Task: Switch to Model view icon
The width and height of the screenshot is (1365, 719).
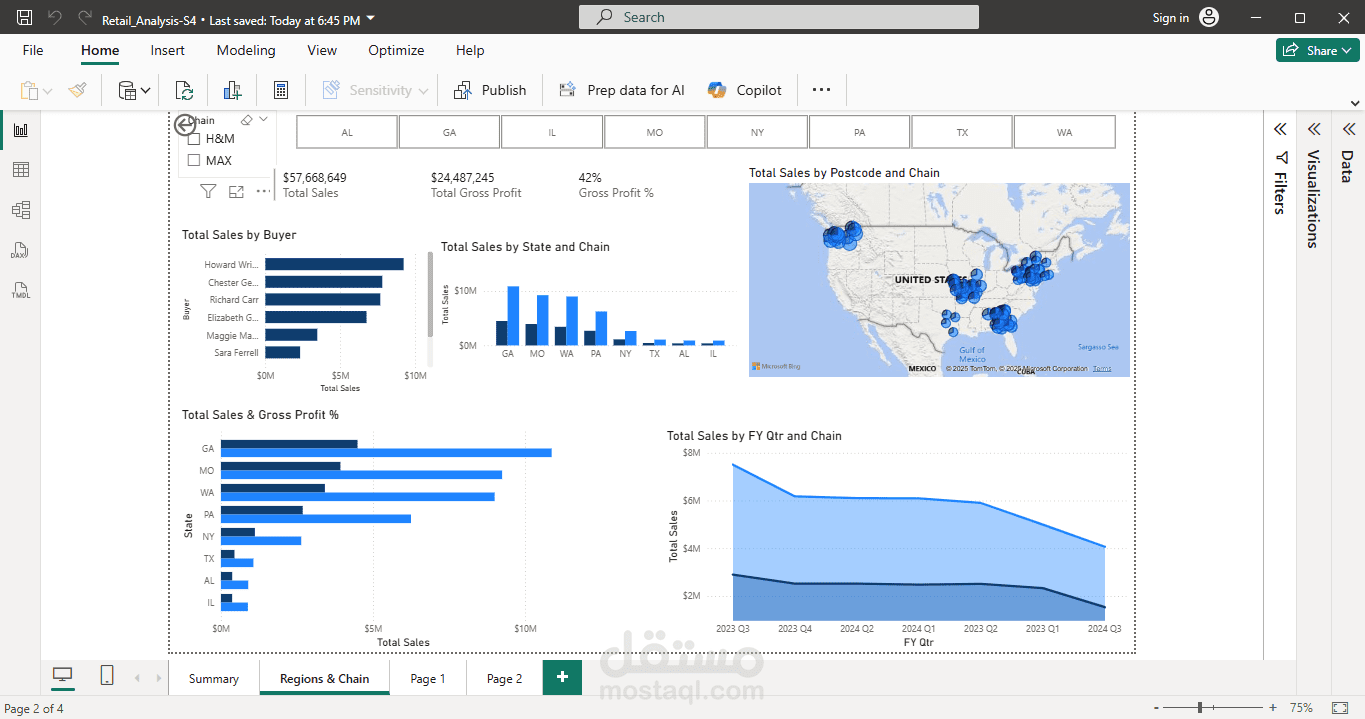Action: point(20,210)
